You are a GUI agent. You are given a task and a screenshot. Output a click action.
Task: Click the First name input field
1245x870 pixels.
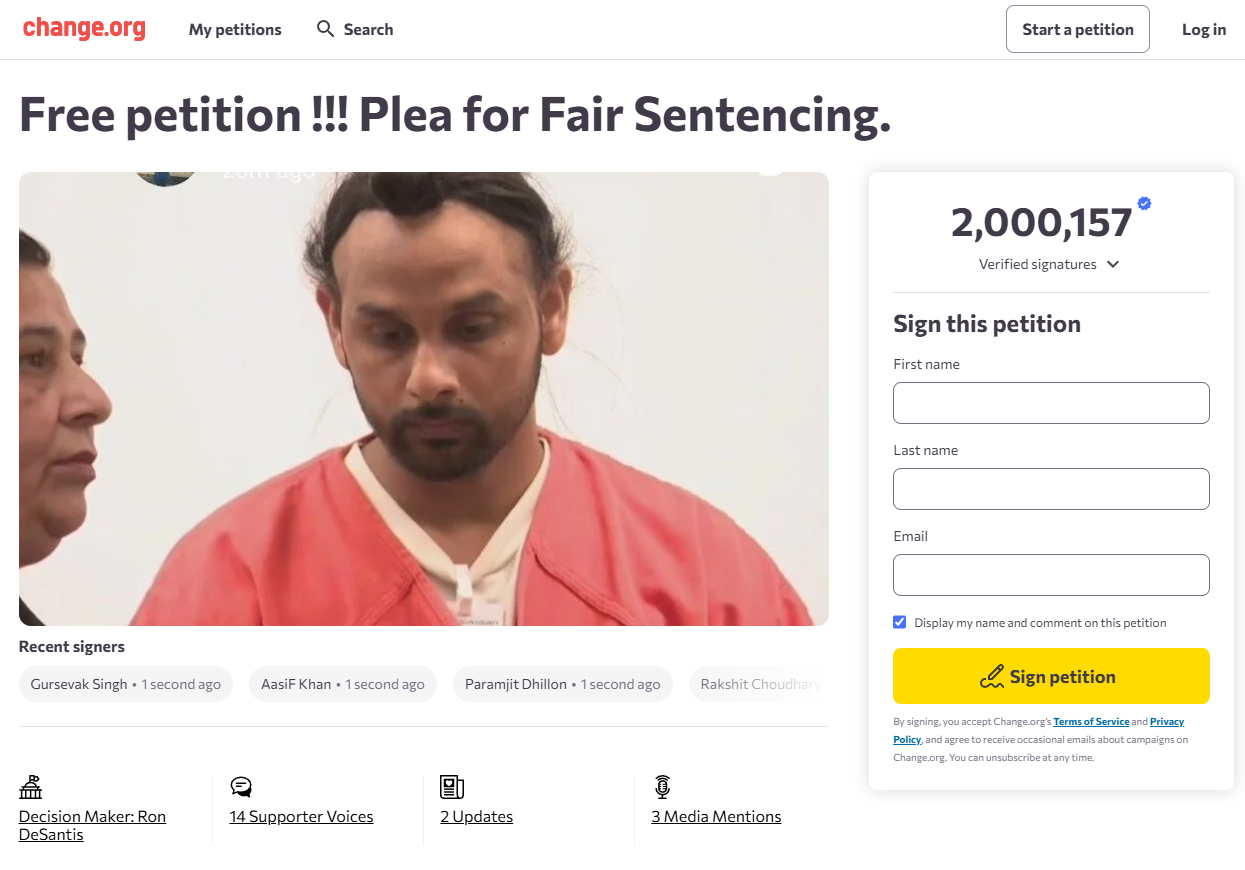click(1051, 403)
